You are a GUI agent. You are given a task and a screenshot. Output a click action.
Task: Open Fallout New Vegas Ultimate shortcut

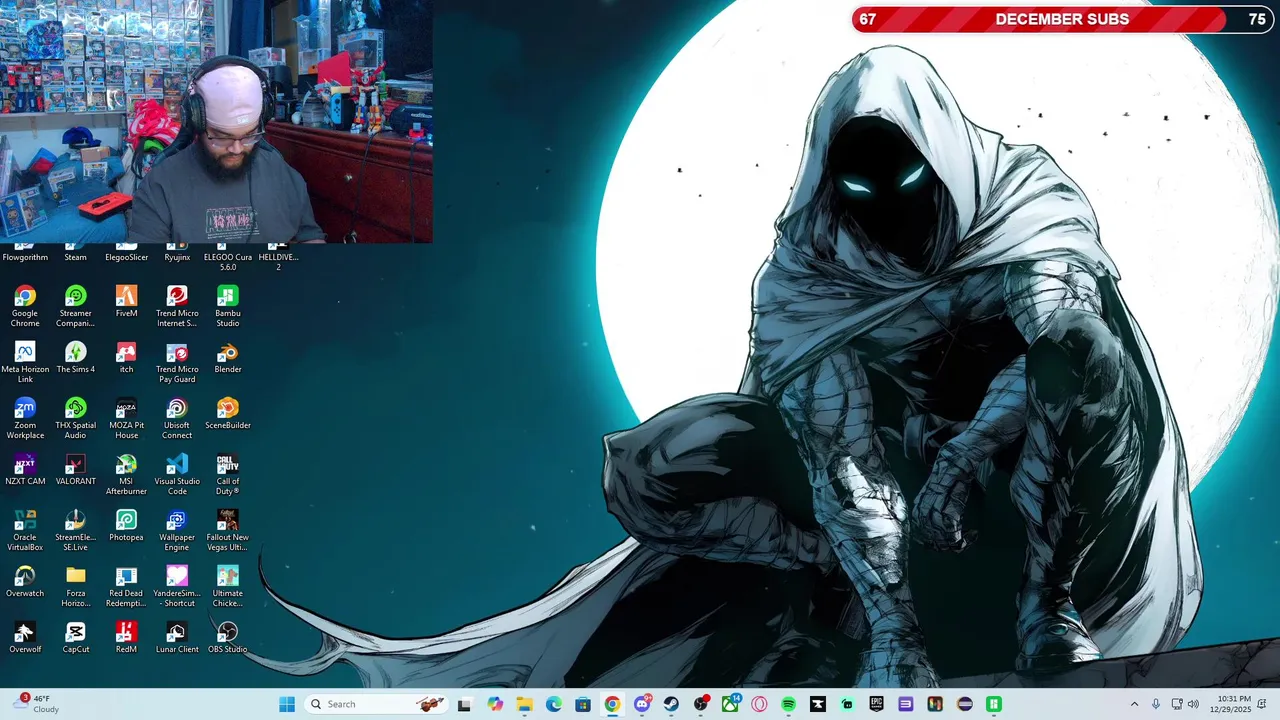tap(228, 530)
